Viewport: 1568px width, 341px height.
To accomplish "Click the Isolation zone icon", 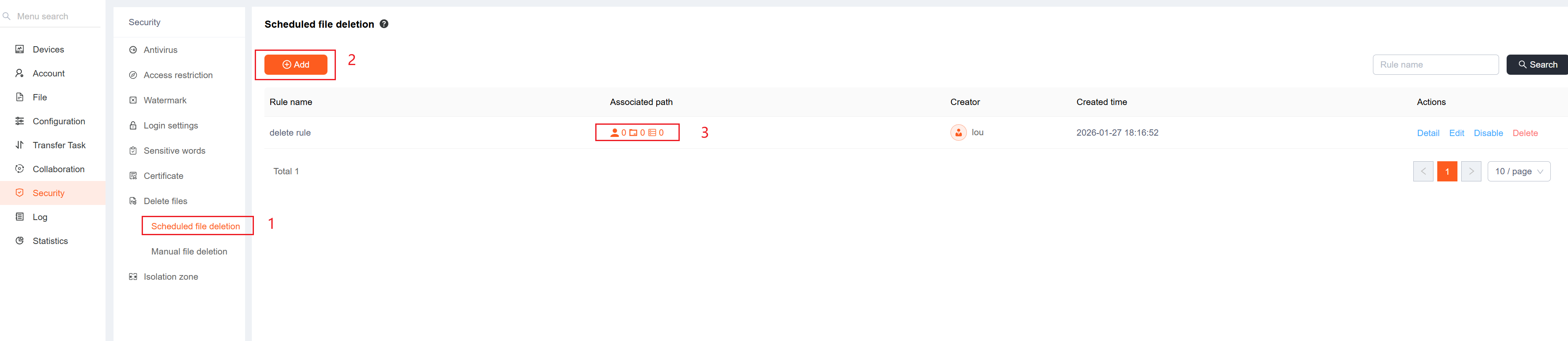I will point(133,277).
